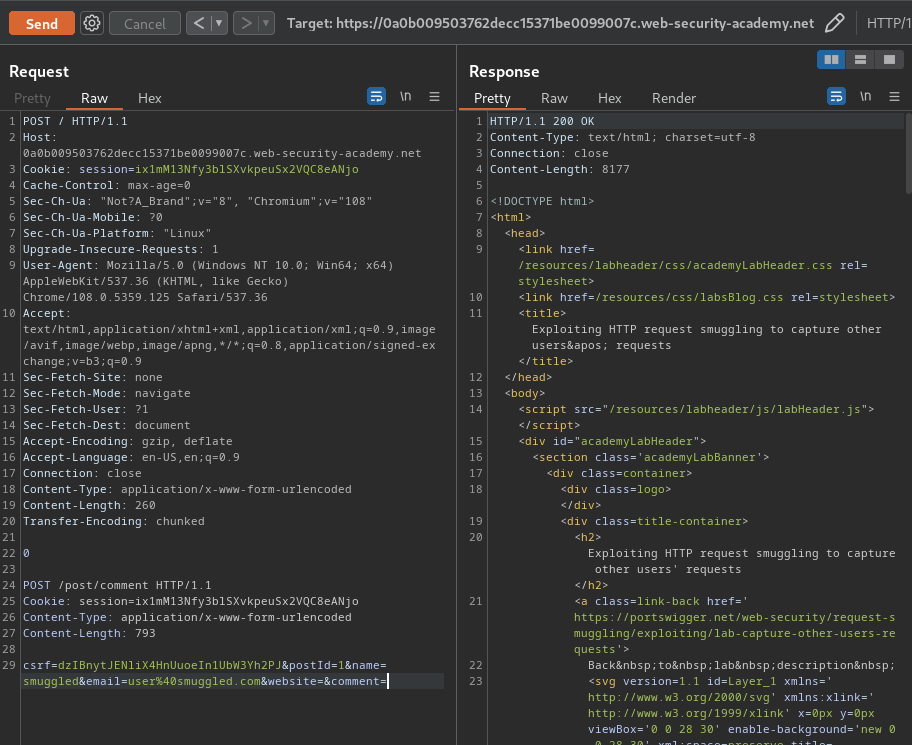Click the 'HTTP/1.1 200 OK' response line
Image resolution: width=912 pixels, height=745 pixels.
[542, 122]
